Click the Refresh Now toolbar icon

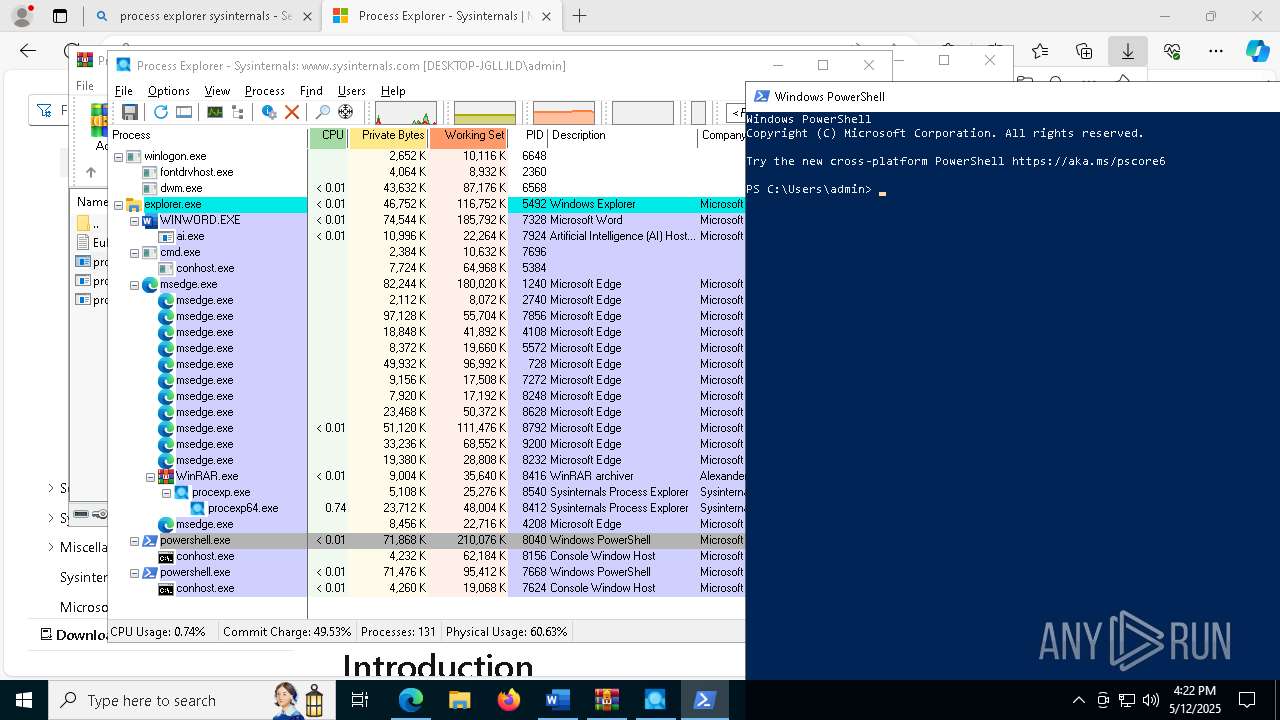pyautogui.click(x=160, y=112)
